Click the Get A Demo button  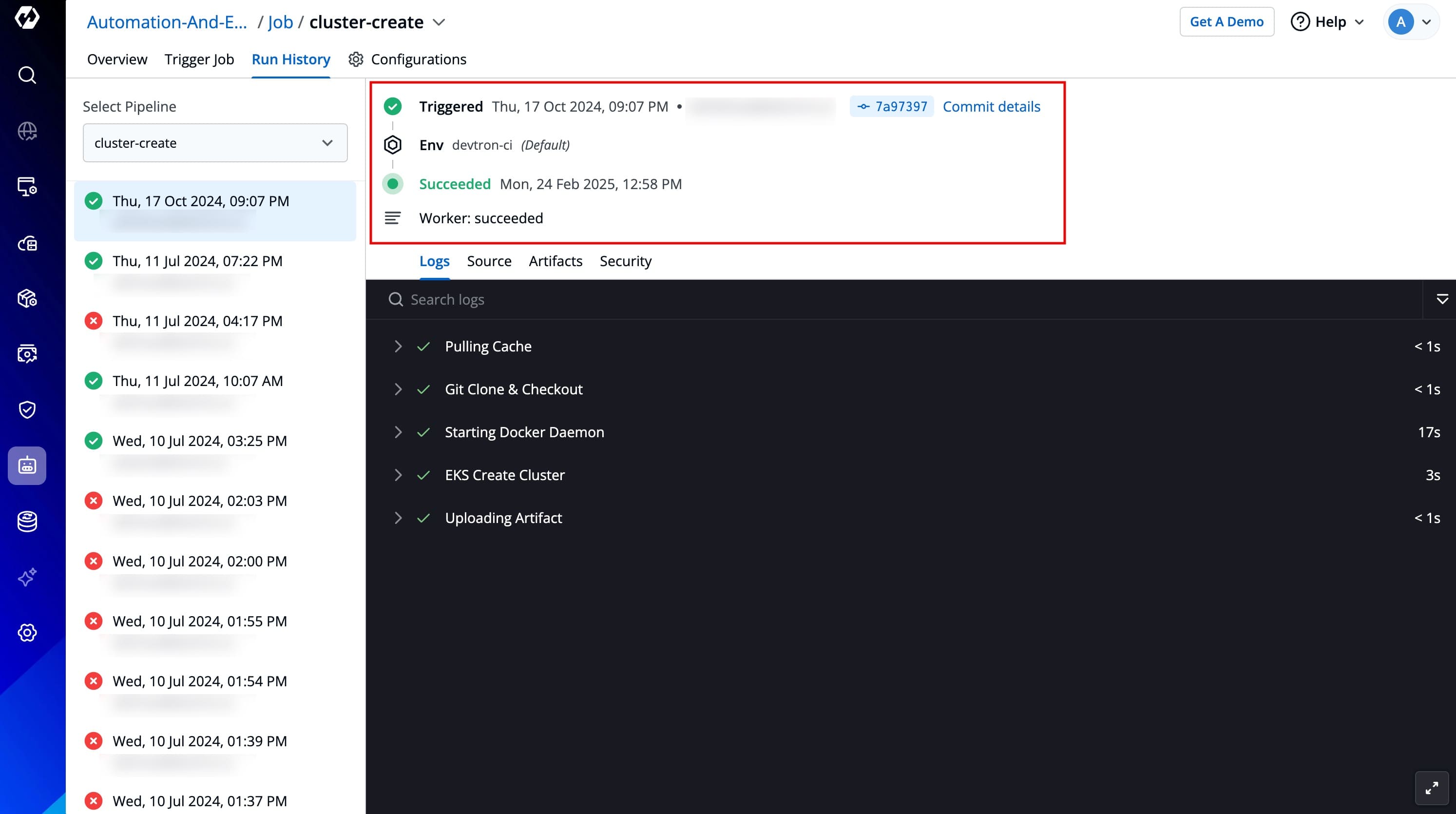point(1226,21)
